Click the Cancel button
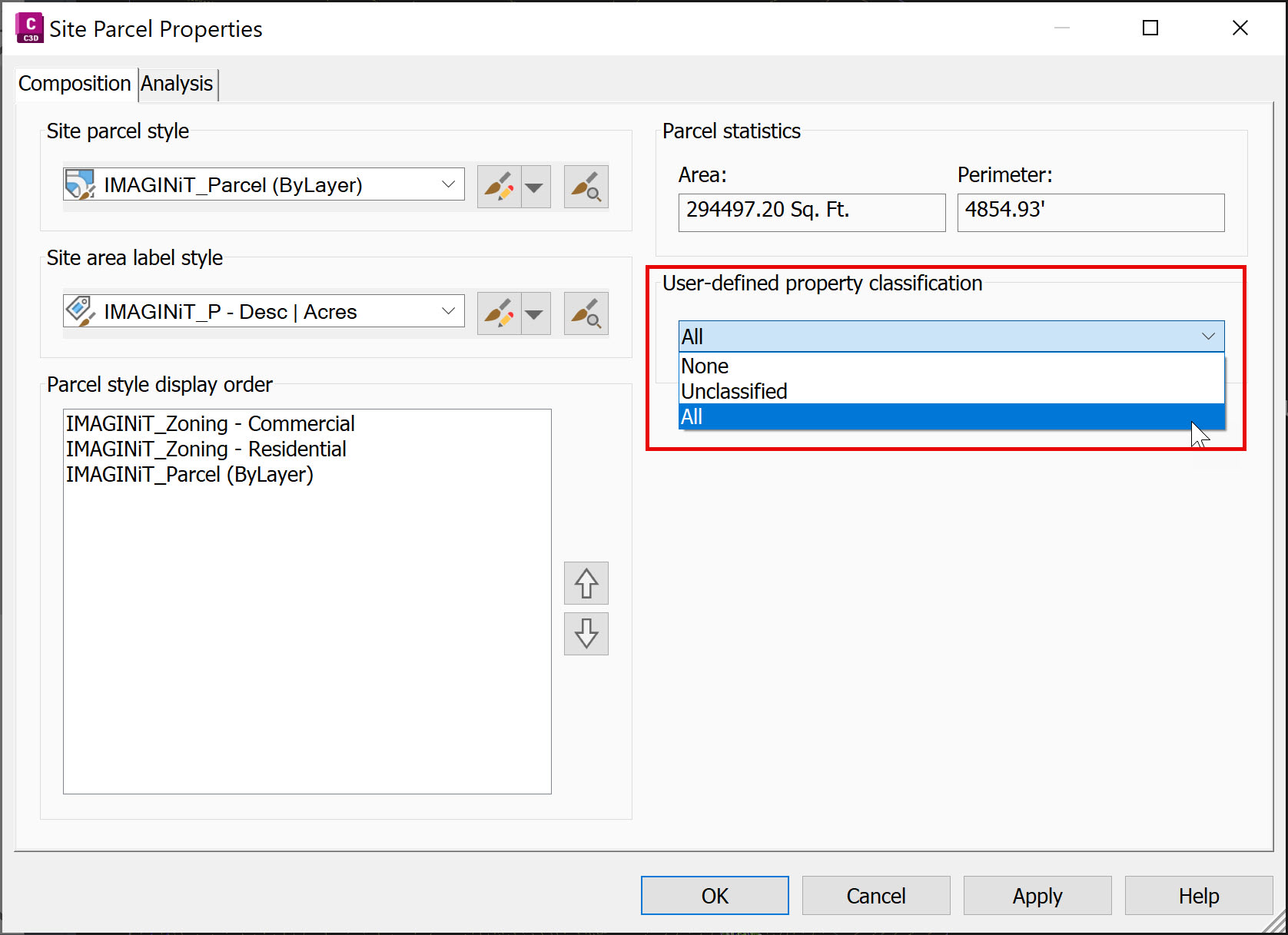 coord(876,896)
